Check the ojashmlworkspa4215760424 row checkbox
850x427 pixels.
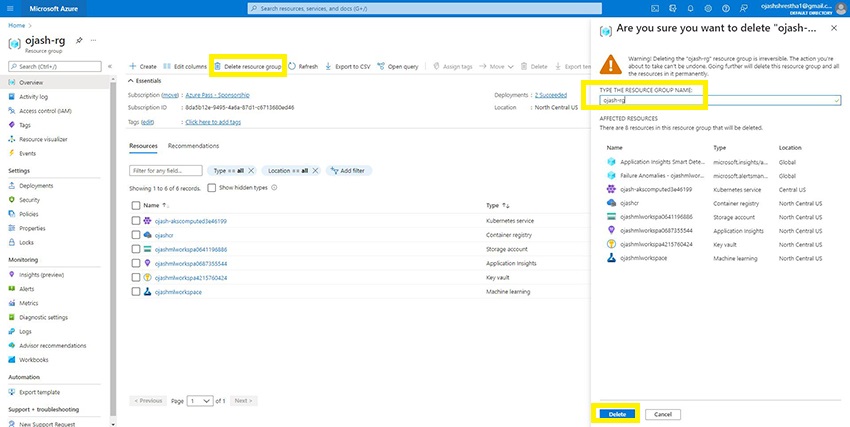coord(136,277)
